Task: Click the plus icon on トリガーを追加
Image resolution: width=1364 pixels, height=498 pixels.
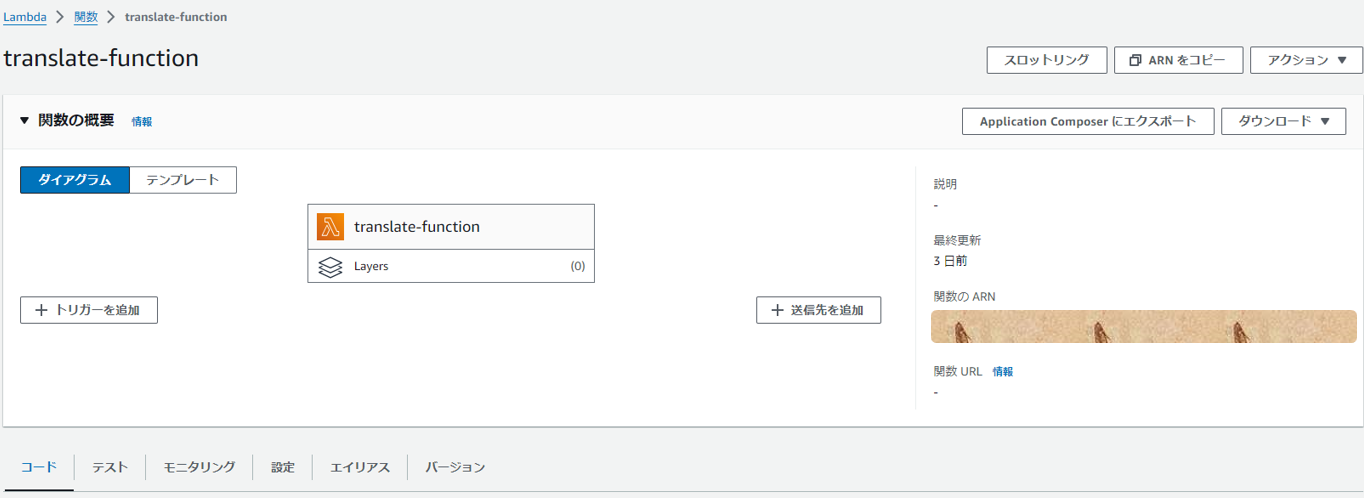Action: pos(41,310)
